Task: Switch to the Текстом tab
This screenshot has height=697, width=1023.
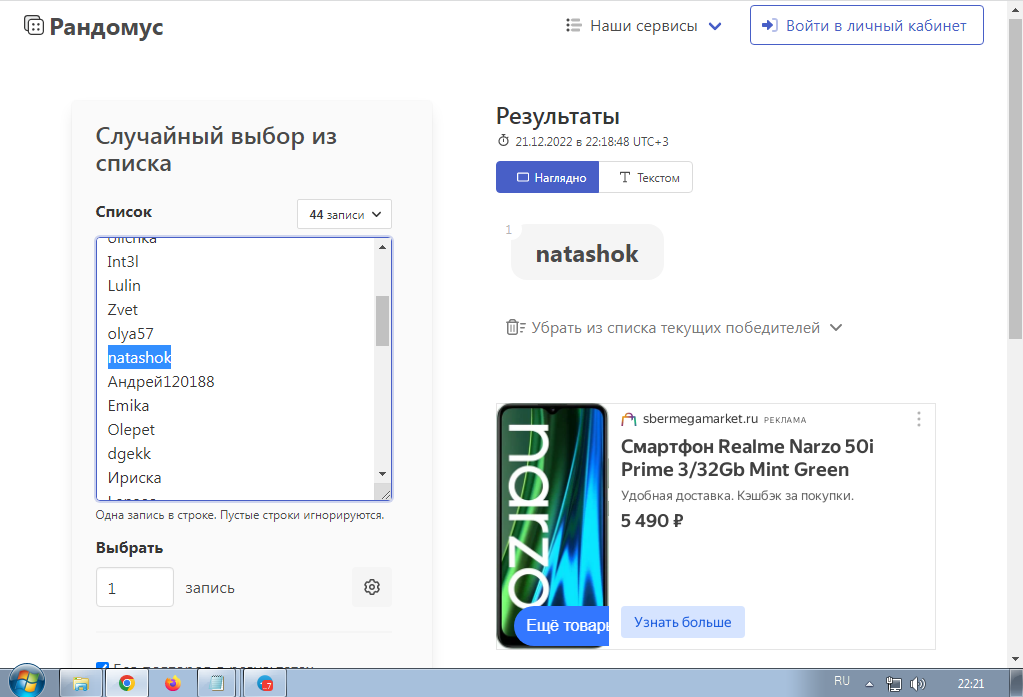Action: click(646, 178)
